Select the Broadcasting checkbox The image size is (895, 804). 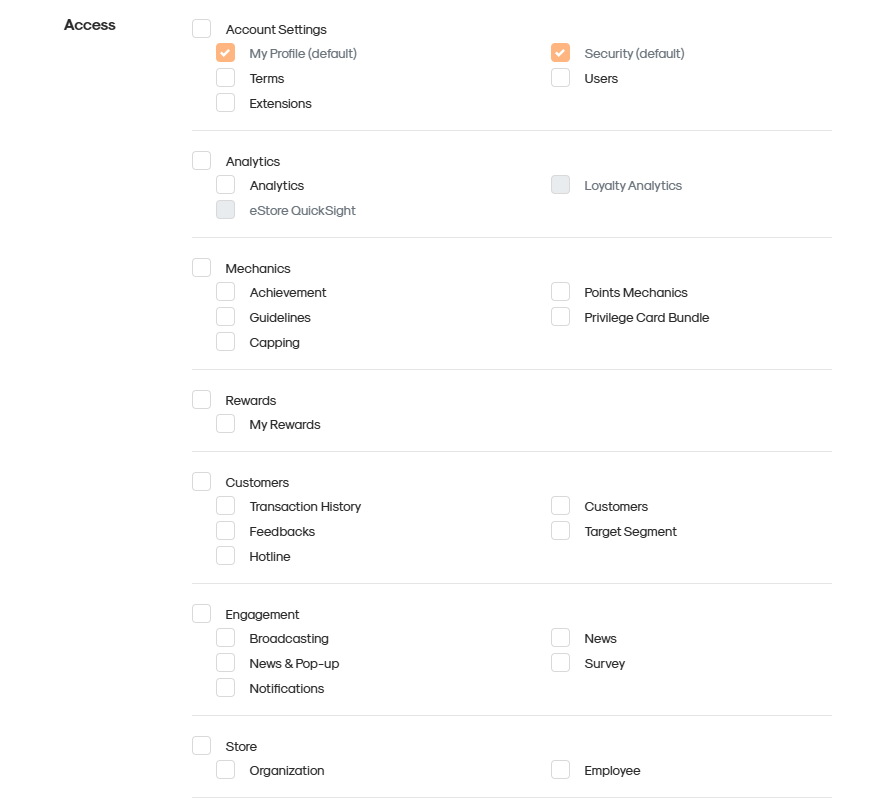pos(225,638)
